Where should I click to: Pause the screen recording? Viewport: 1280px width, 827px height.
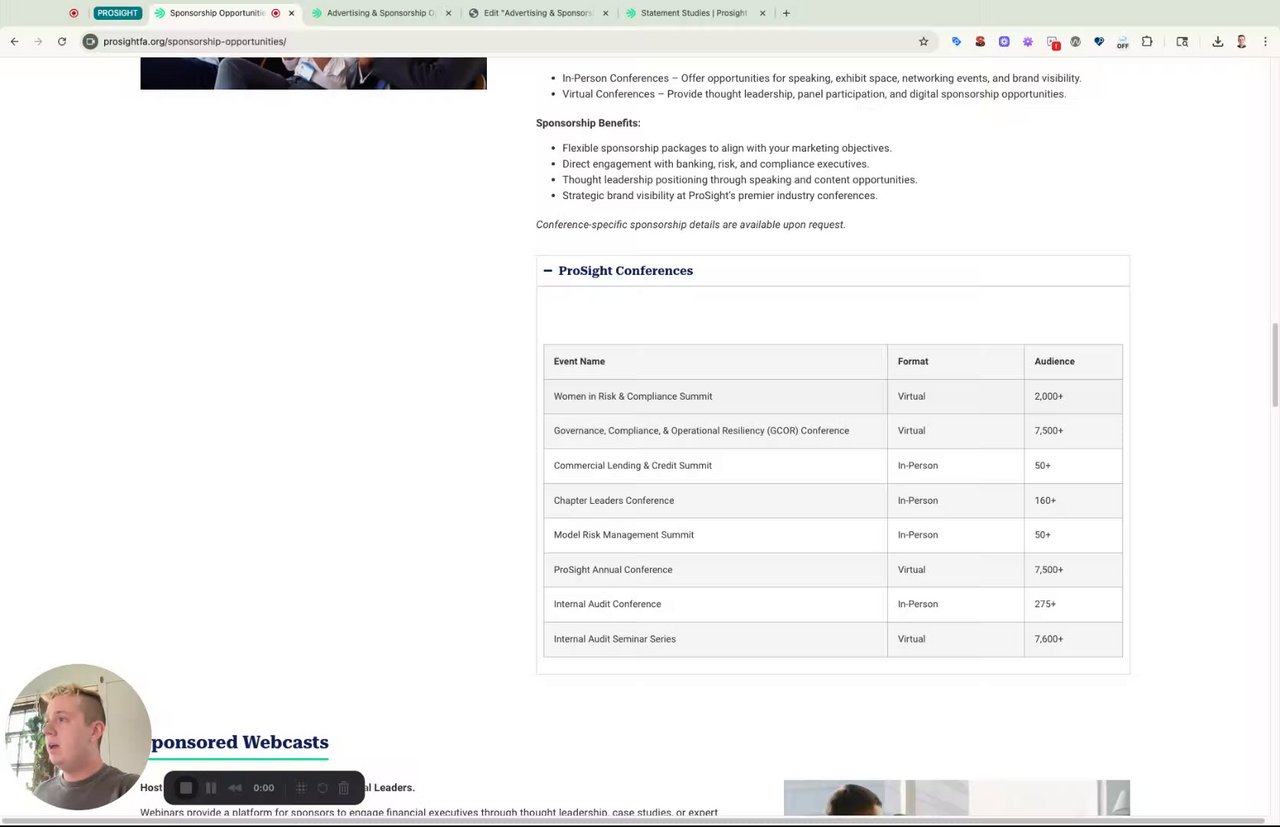pyautogui.click(x=211, y=788)
